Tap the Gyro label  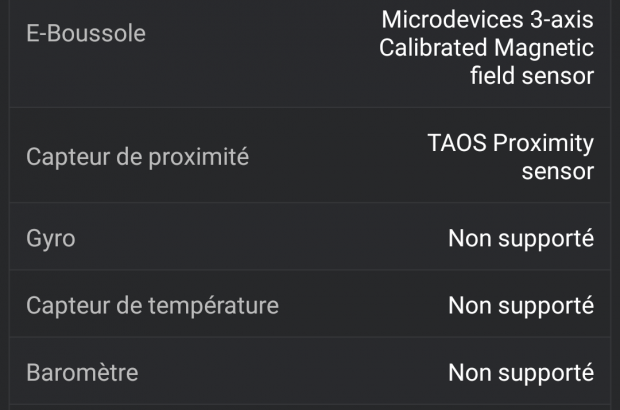click(50, 238)
